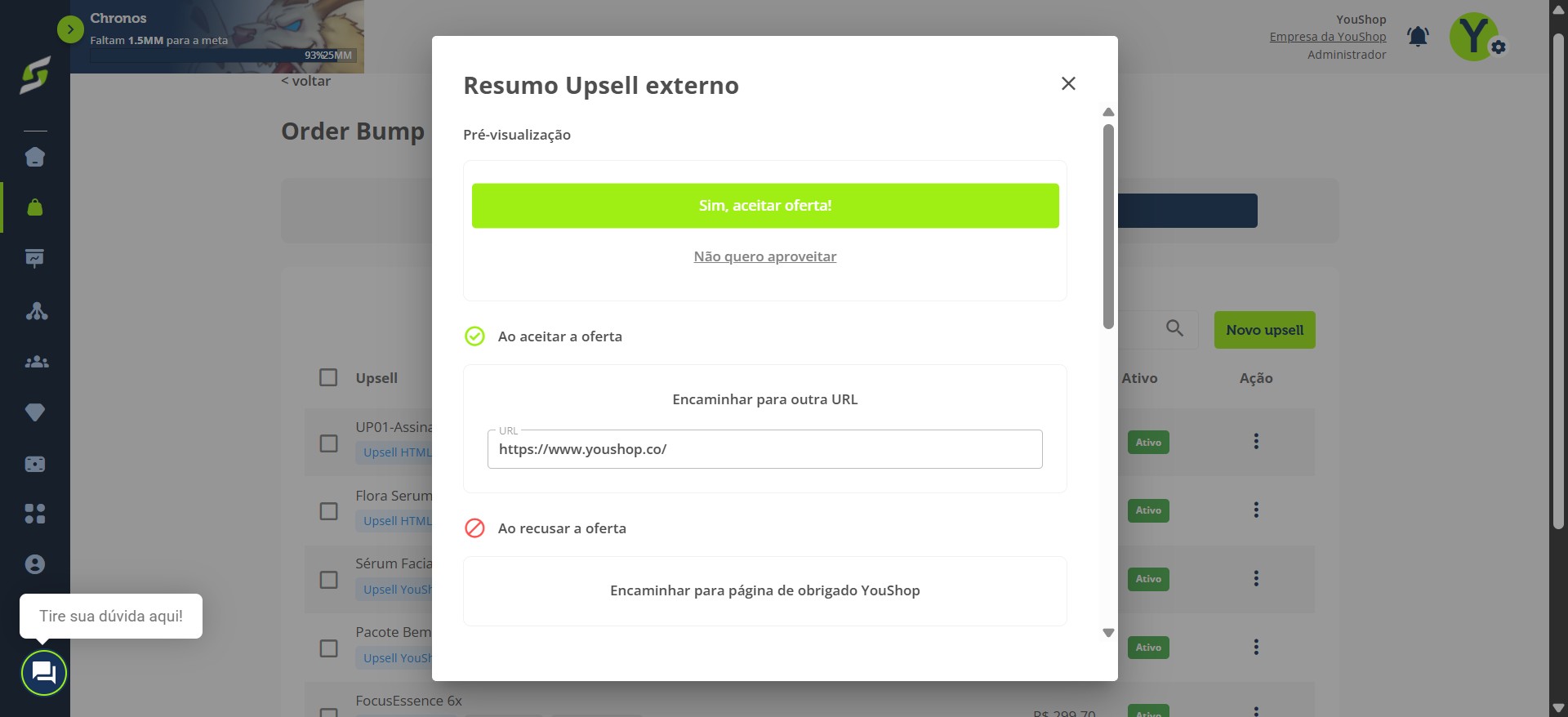Viewport: 1568px width, 717px height.
Task: Click the red prohibited icon beside Ao recusar
Action: pos(474,528)
